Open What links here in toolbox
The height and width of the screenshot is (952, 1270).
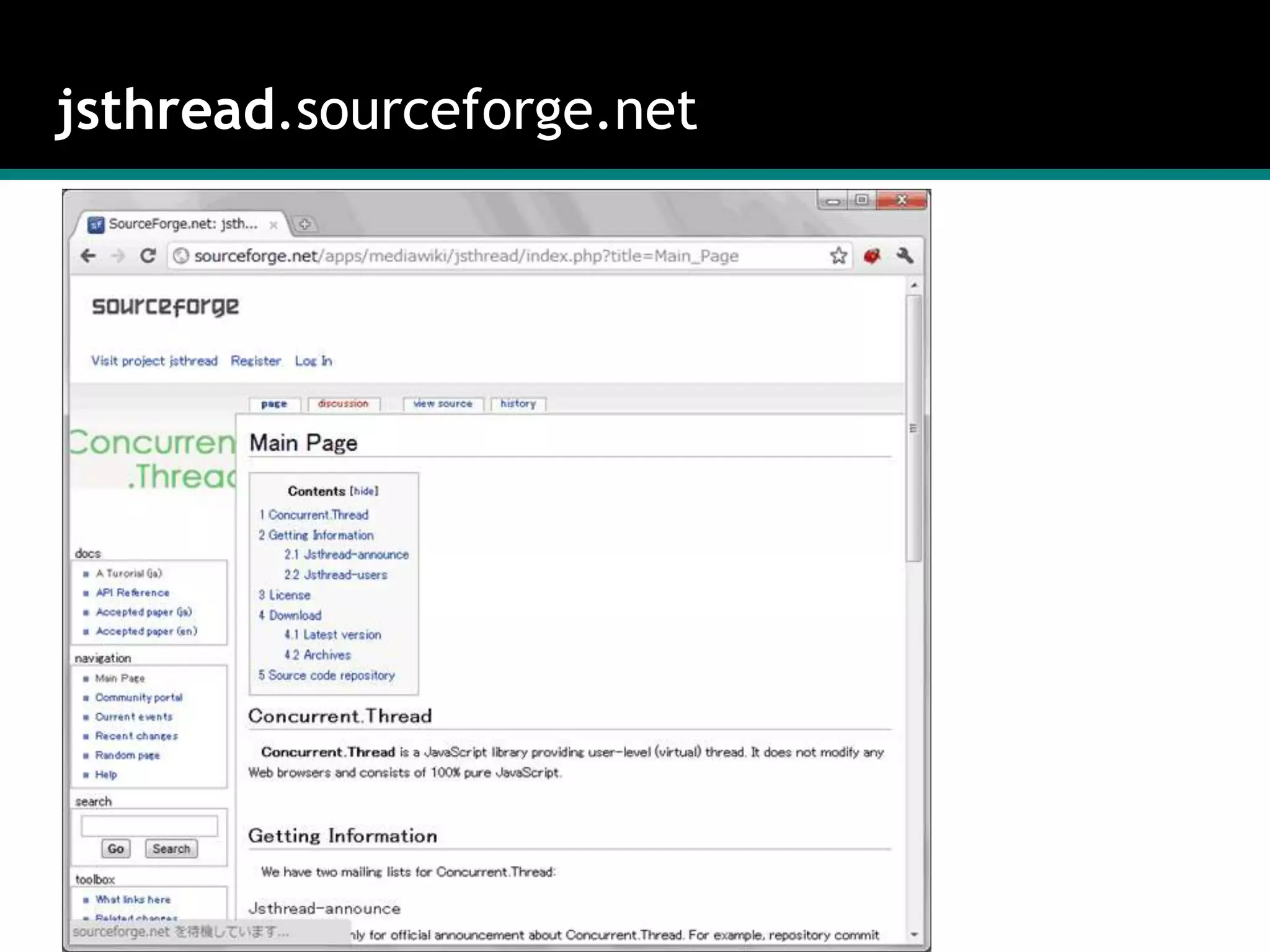(133, 899)
